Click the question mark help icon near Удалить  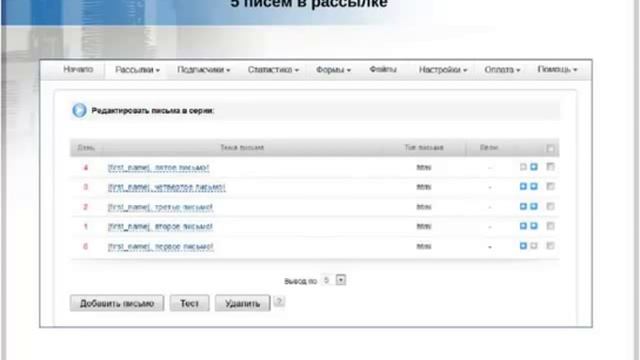point(279,302)
